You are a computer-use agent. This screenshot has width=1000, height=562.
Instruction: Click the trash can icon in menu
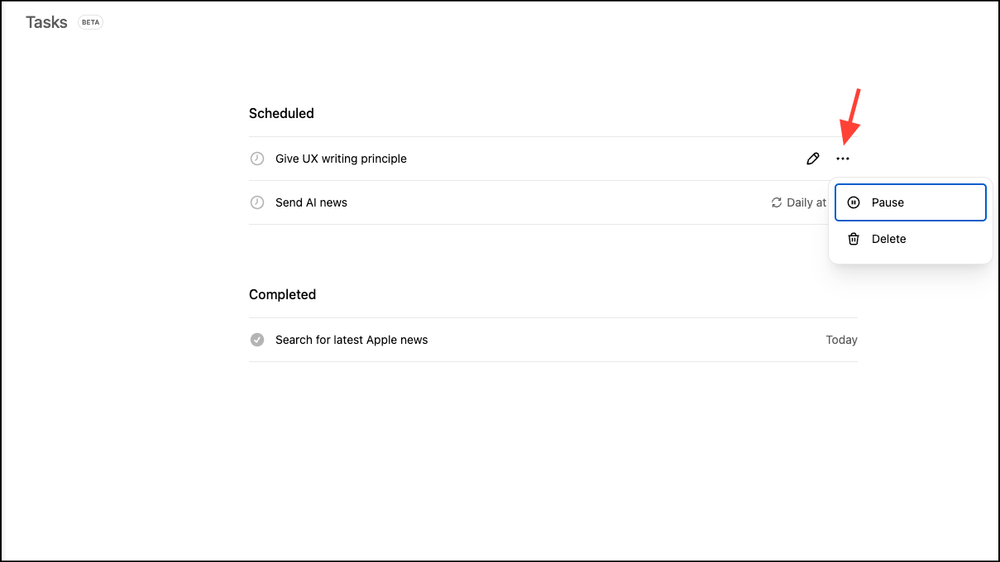[x=853, y=239]
